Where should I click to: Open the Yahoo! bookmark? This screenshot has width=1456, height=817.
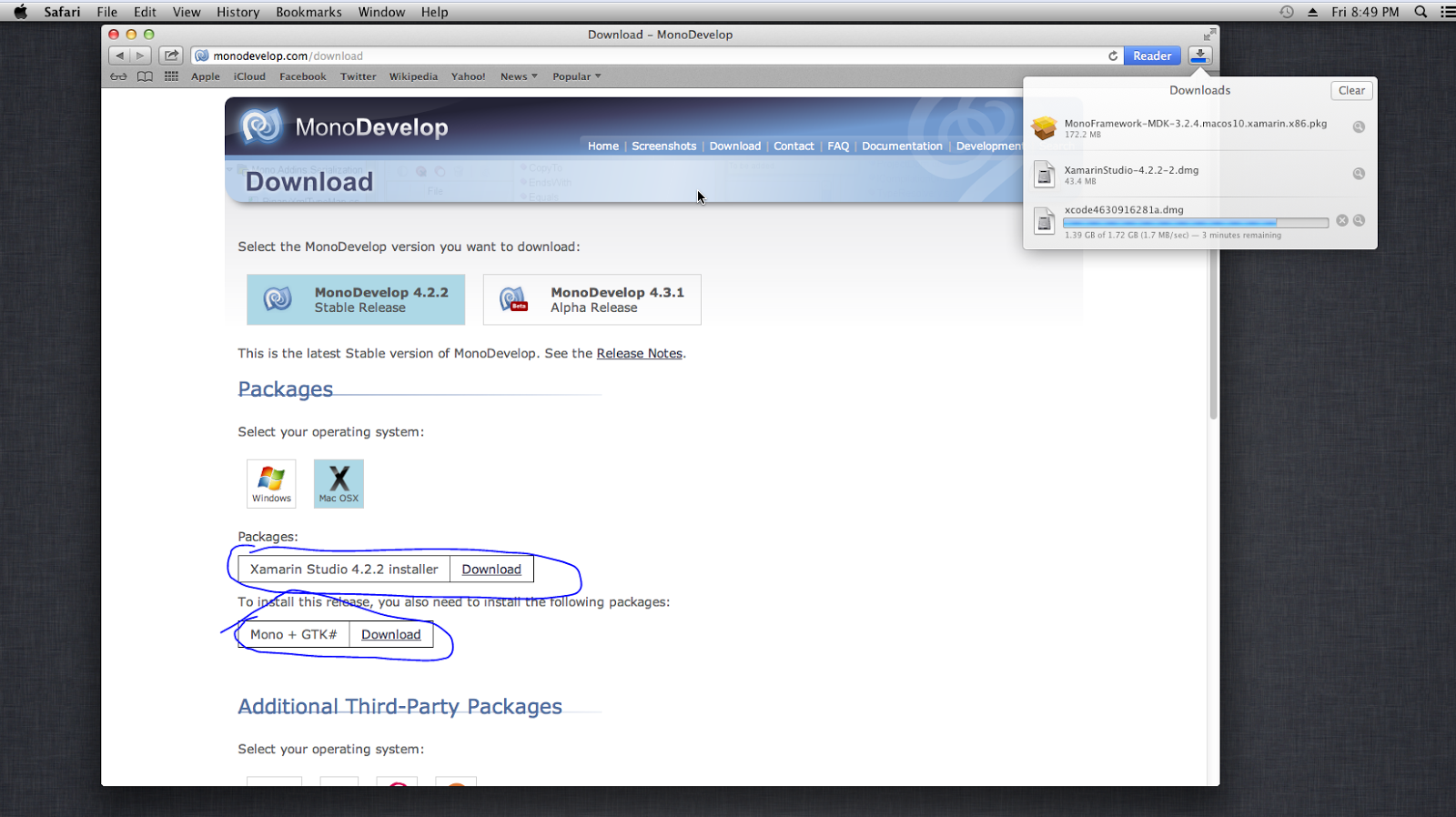coord(468,76)
